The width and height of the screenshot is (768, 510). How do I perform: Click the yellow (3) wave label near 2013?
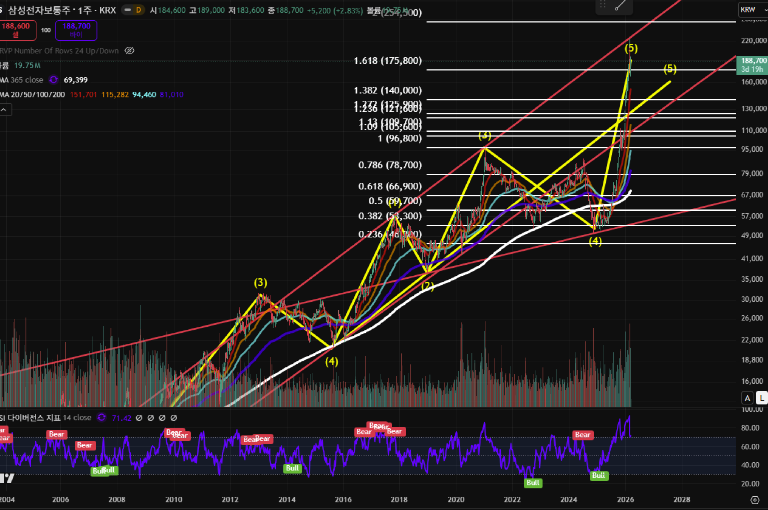point(261,282)
